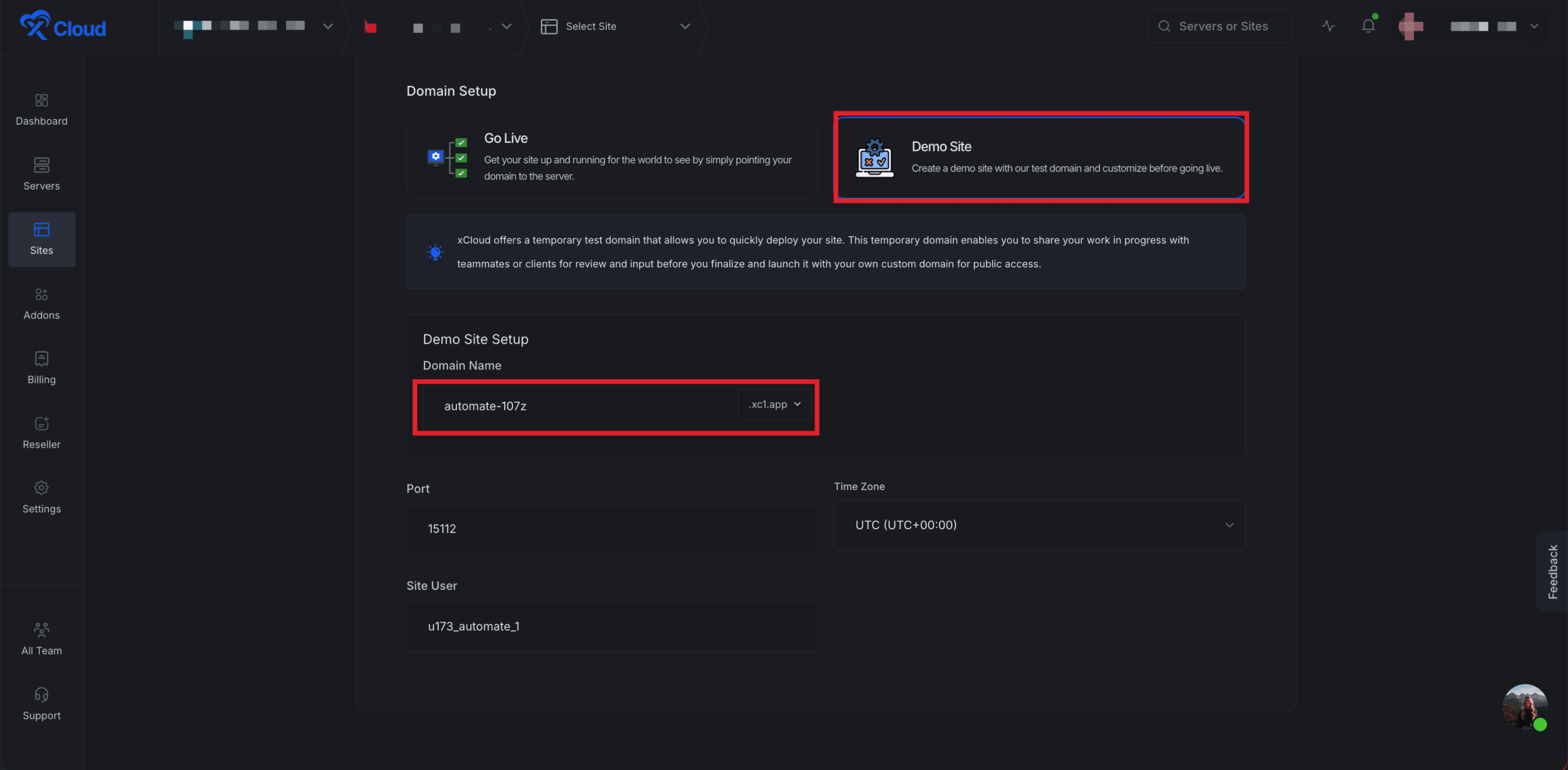Open the Reseller section
The width and height of the screenshot is (1568, 770).
(42, 433)
